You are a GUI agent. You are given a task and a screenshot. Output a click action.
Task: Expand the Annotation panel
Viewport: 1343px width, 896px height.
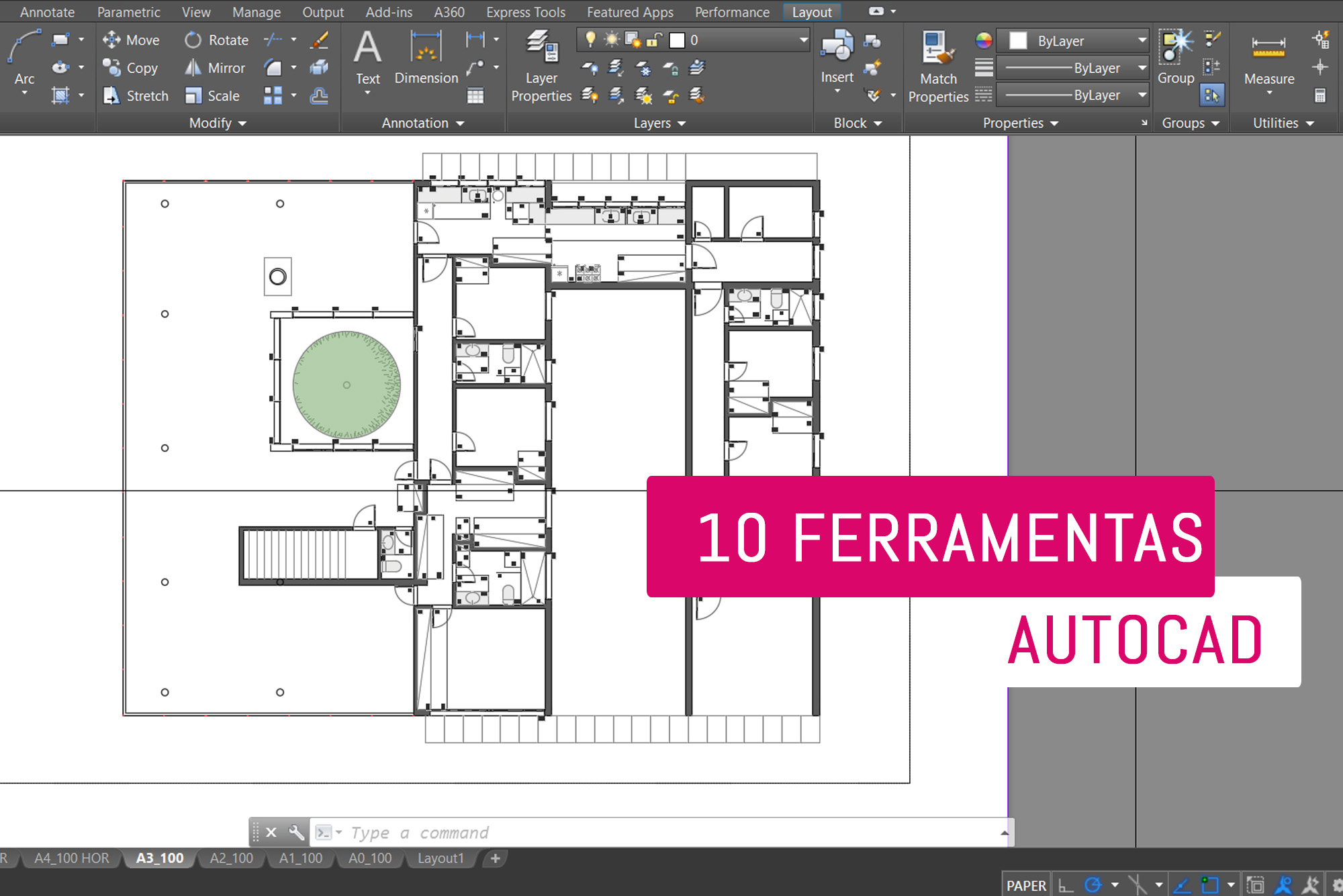423,123
